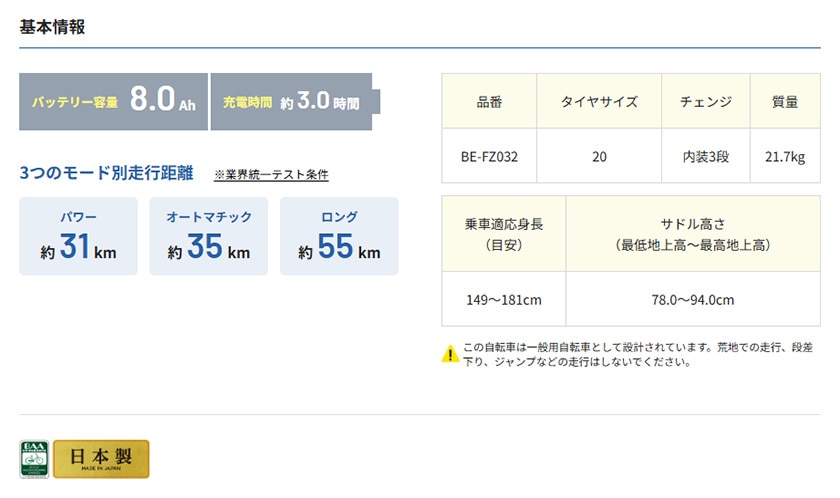Click the 品番 column header
The image size is (840, 498).
pyautogui.click(x=489, y=102)
